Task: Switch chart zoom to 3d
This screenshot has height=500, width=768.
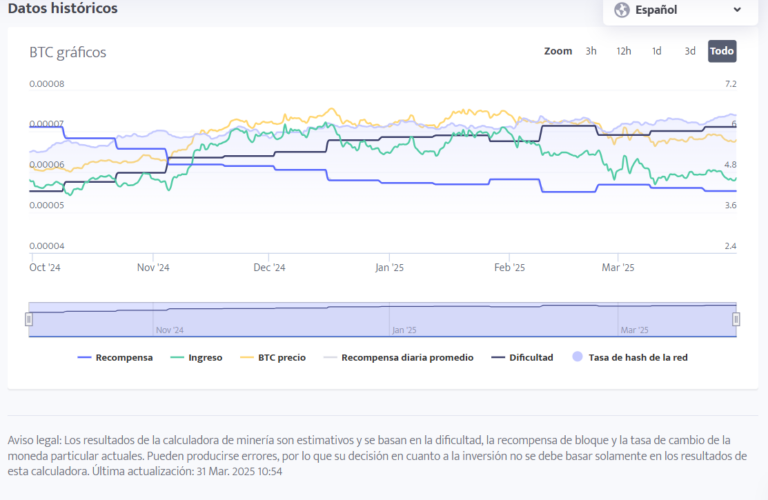Action: tap(689, 51)
